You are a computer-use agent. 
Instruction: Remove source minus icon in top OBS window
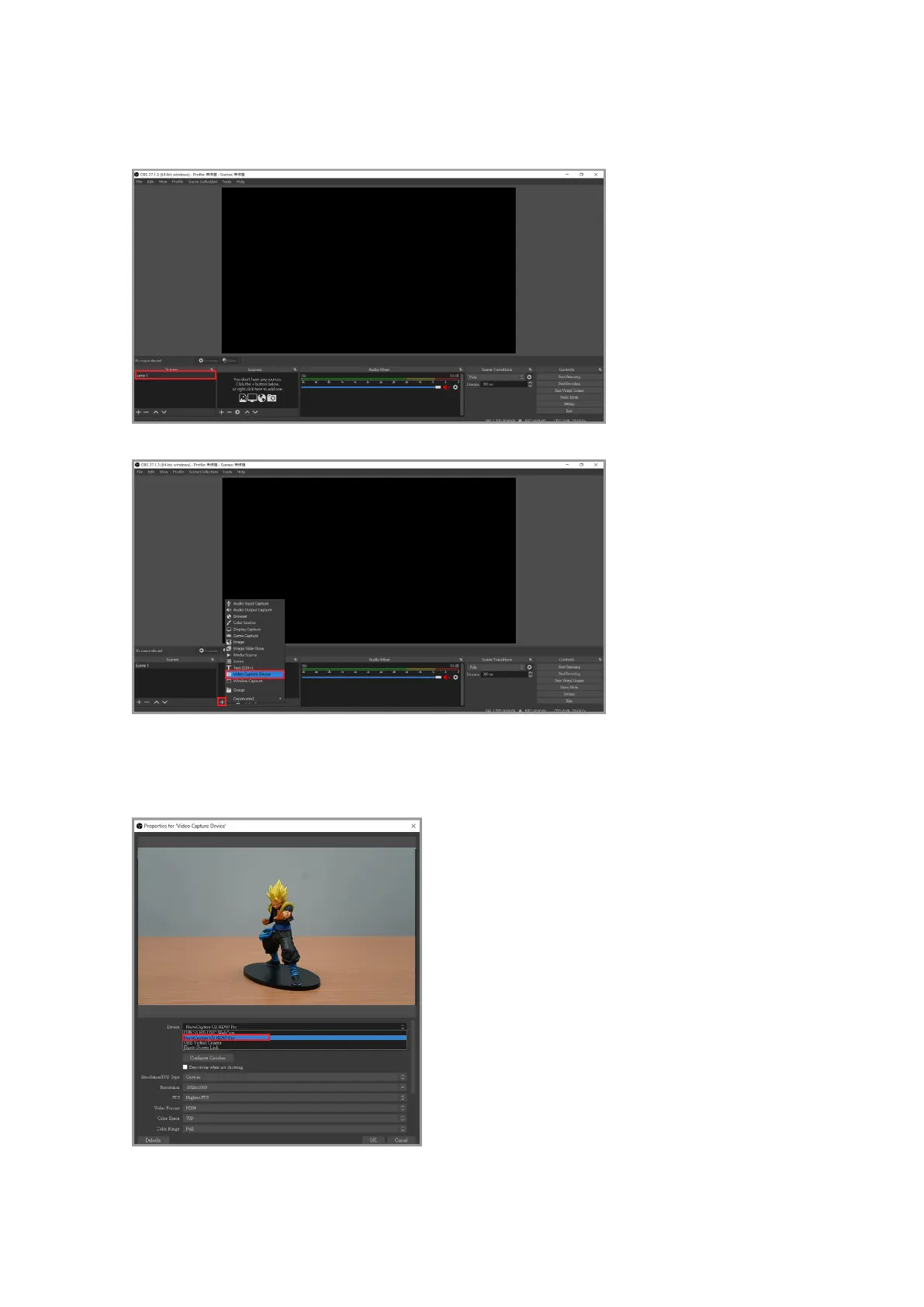(x=229, y=412)
